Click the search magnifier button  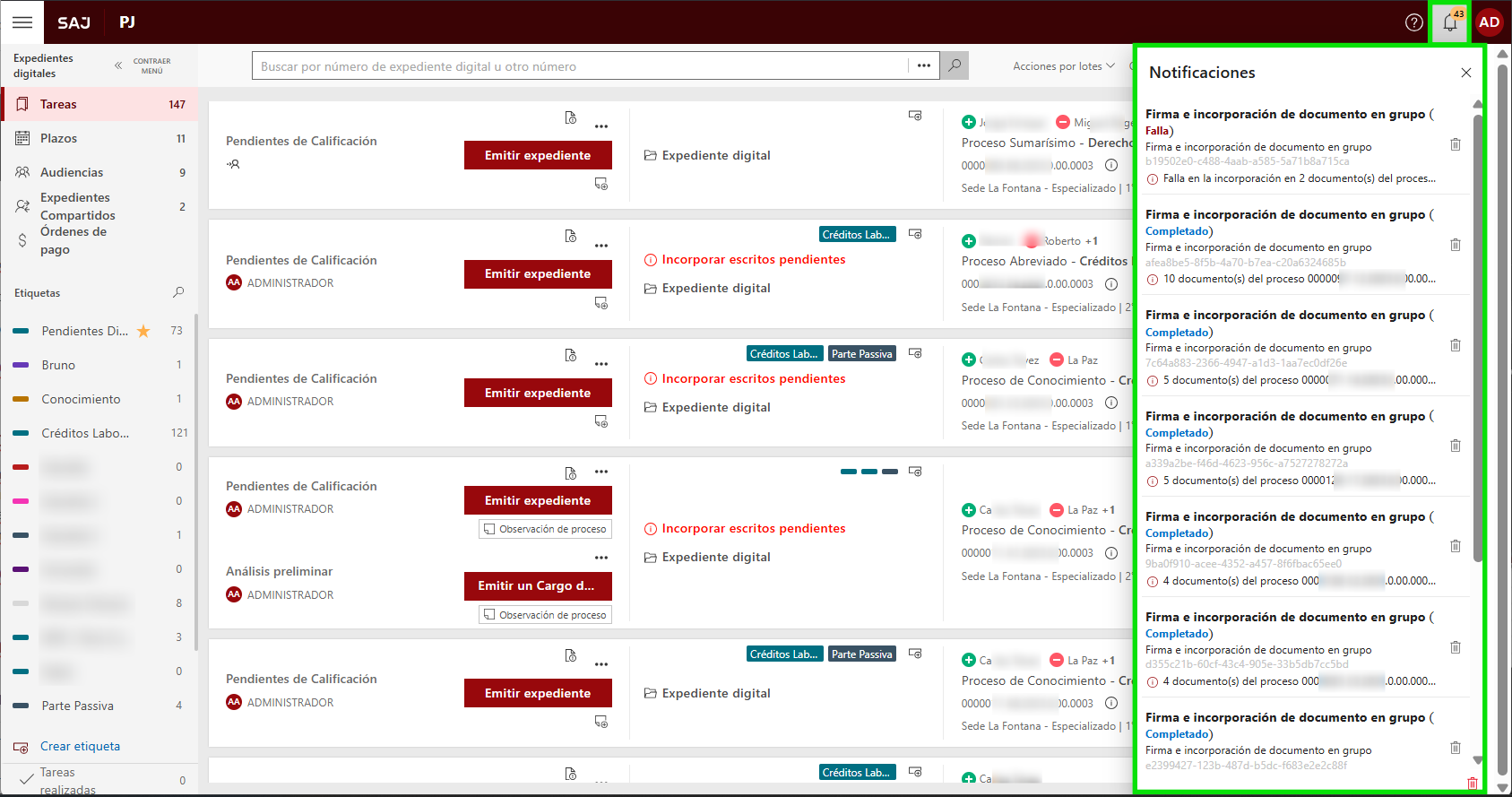[x=955, y=65]
